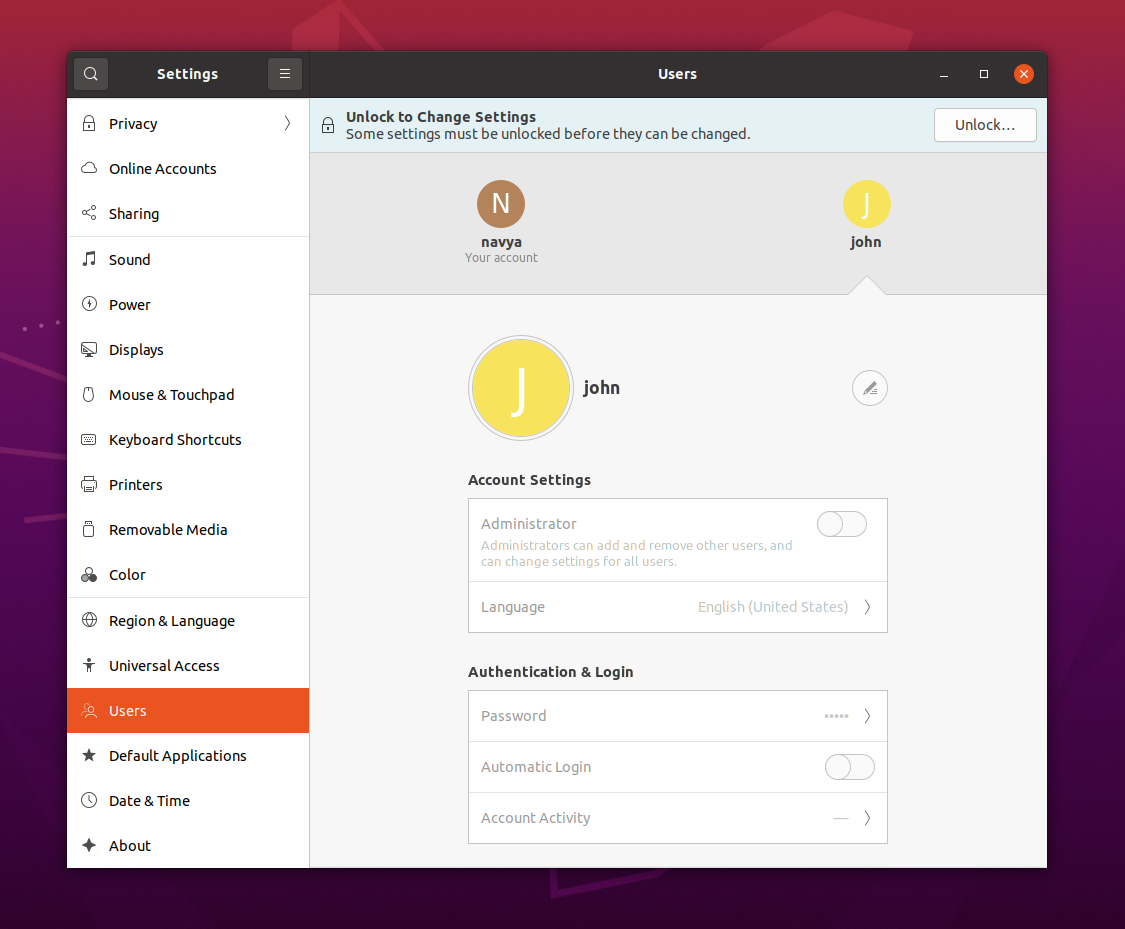Open Keyboard Shortcuts panel
Viewport: 1125px width, 929px height.
click(188, 440)
